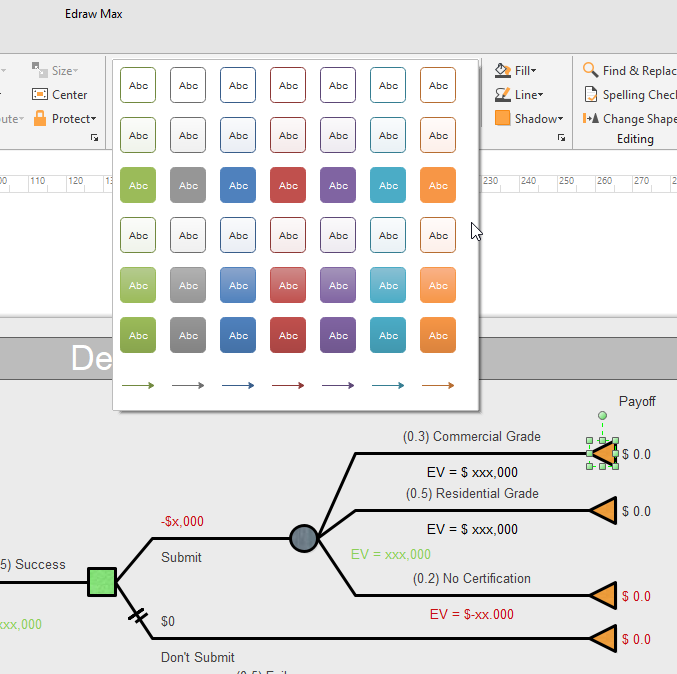Open the Line style dropdown
The height and width of the screenshot is (674, 677).
[519, 95]
